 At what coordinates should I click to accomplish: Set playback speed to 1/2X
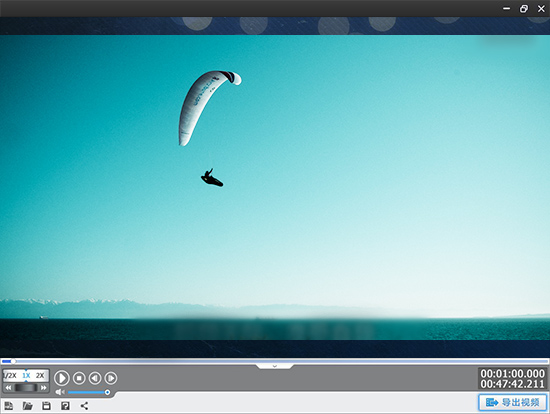[x=10, y=376]
